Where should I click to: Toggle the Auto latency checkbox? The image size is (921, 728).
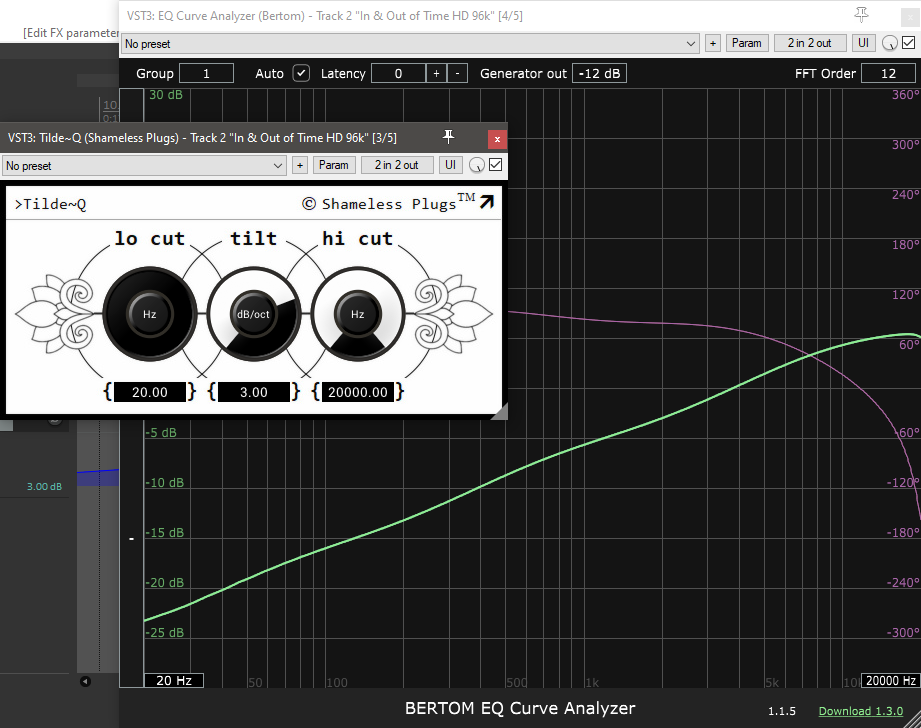tap(301, 73)
